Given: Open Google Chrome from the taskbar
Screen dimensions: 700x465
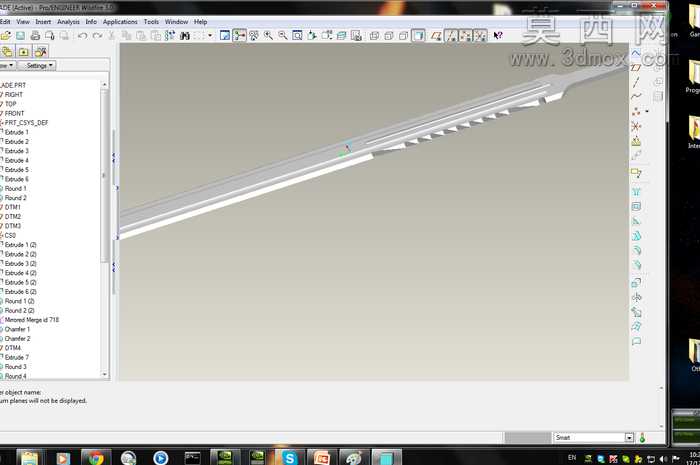Looking at the screenshot, I should (x=96, y=458).
